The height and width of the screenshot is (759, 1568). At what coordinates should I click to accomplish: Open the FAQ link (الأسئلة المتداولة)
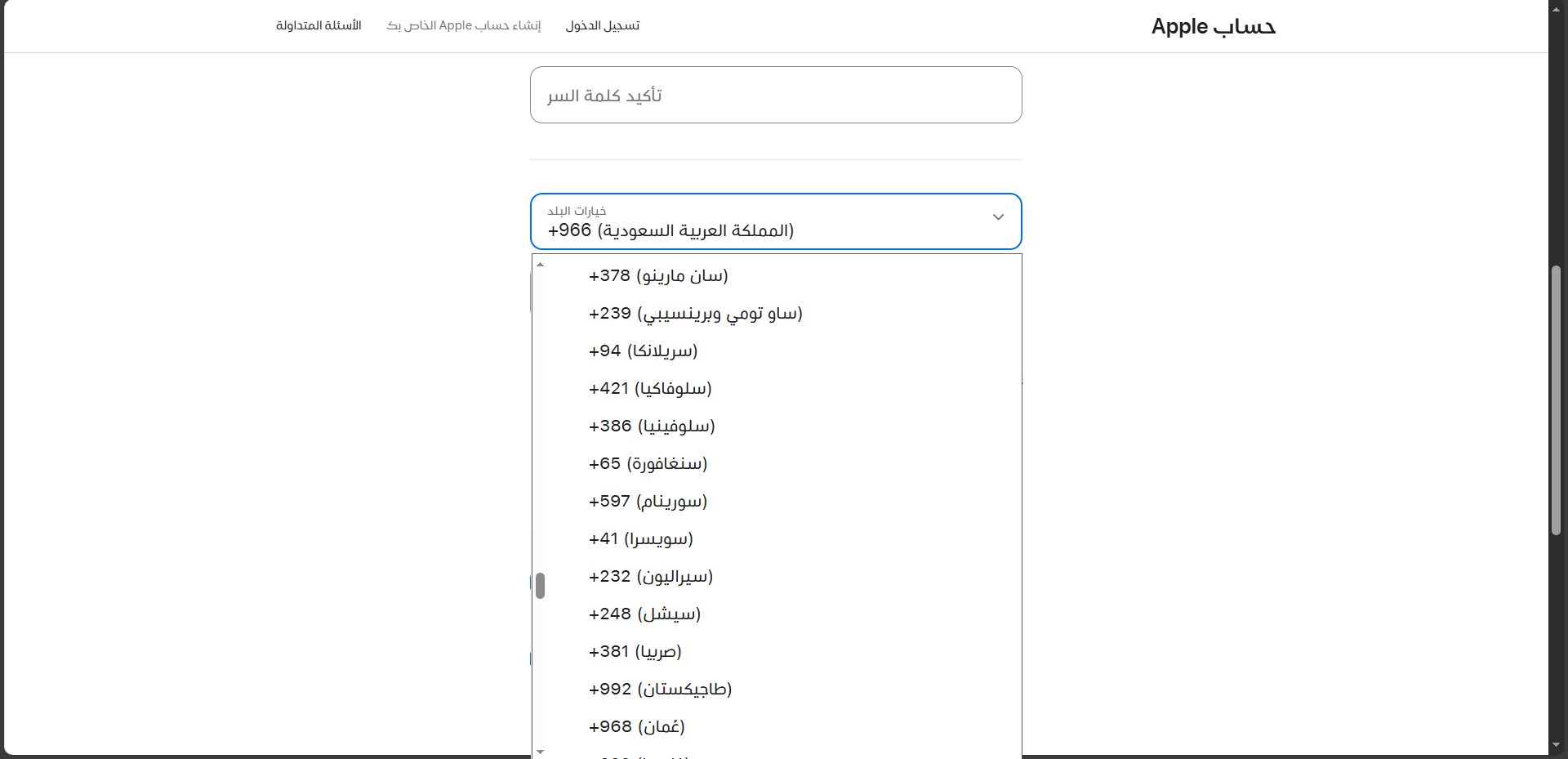click(x=318, y=26)
